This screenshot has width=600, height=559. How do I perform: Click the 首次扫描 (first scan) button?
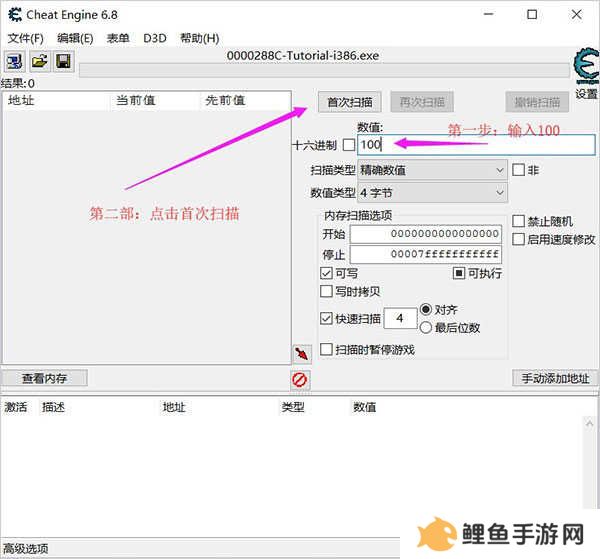tap(350, 102)
